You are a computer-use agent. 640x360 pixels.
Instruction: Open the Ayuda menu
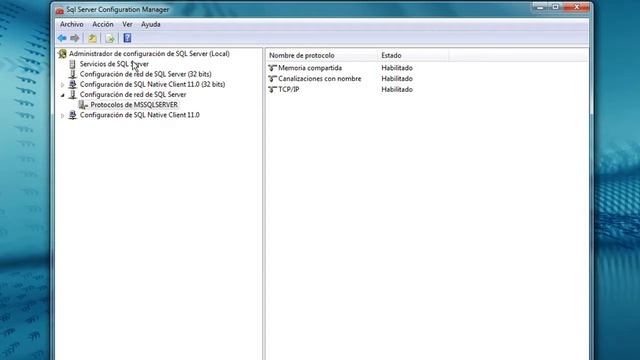click(x=151, y=24)
